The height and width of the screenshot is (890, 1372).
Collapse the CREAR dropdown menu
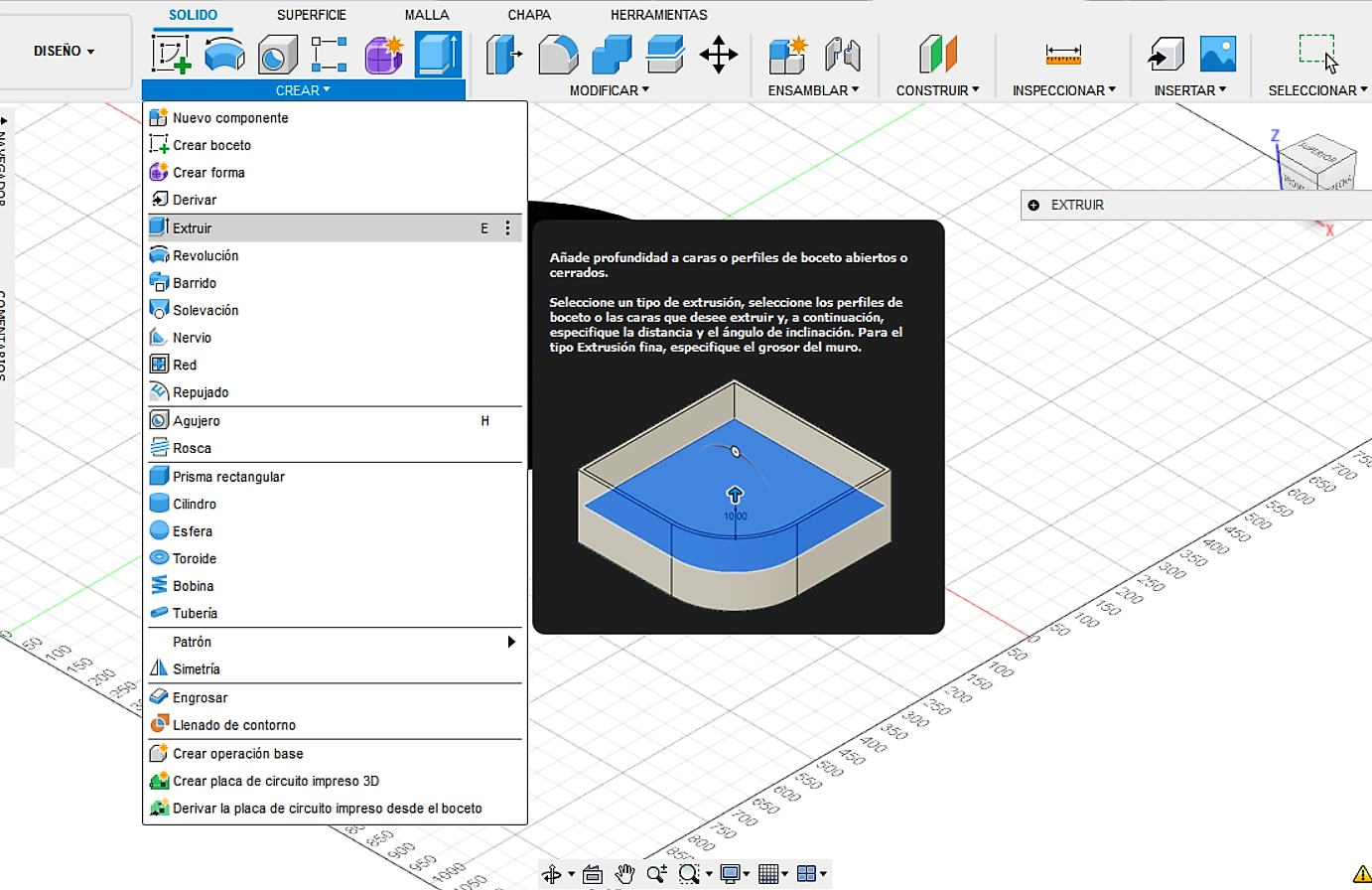tap(303, 90)
